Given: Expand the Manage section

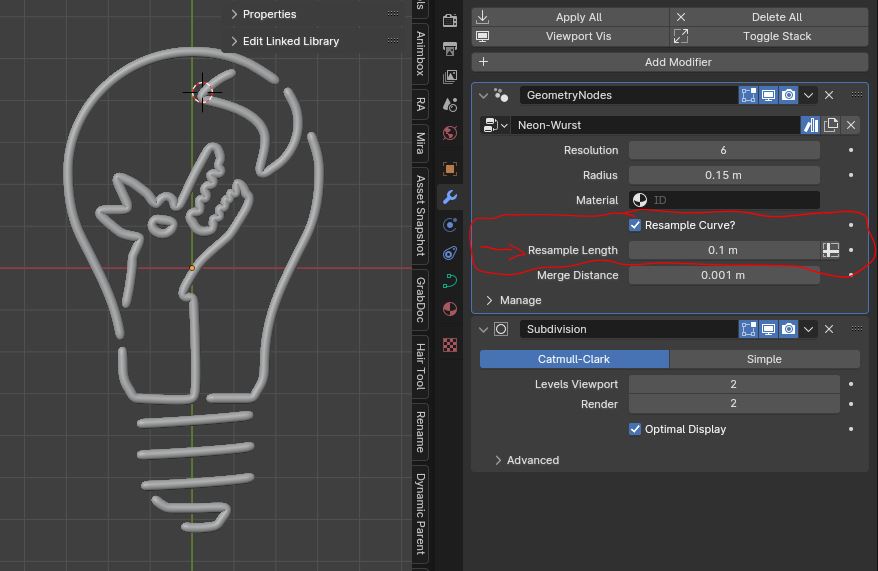Looking at the screenshot, I should coord(490,300).
